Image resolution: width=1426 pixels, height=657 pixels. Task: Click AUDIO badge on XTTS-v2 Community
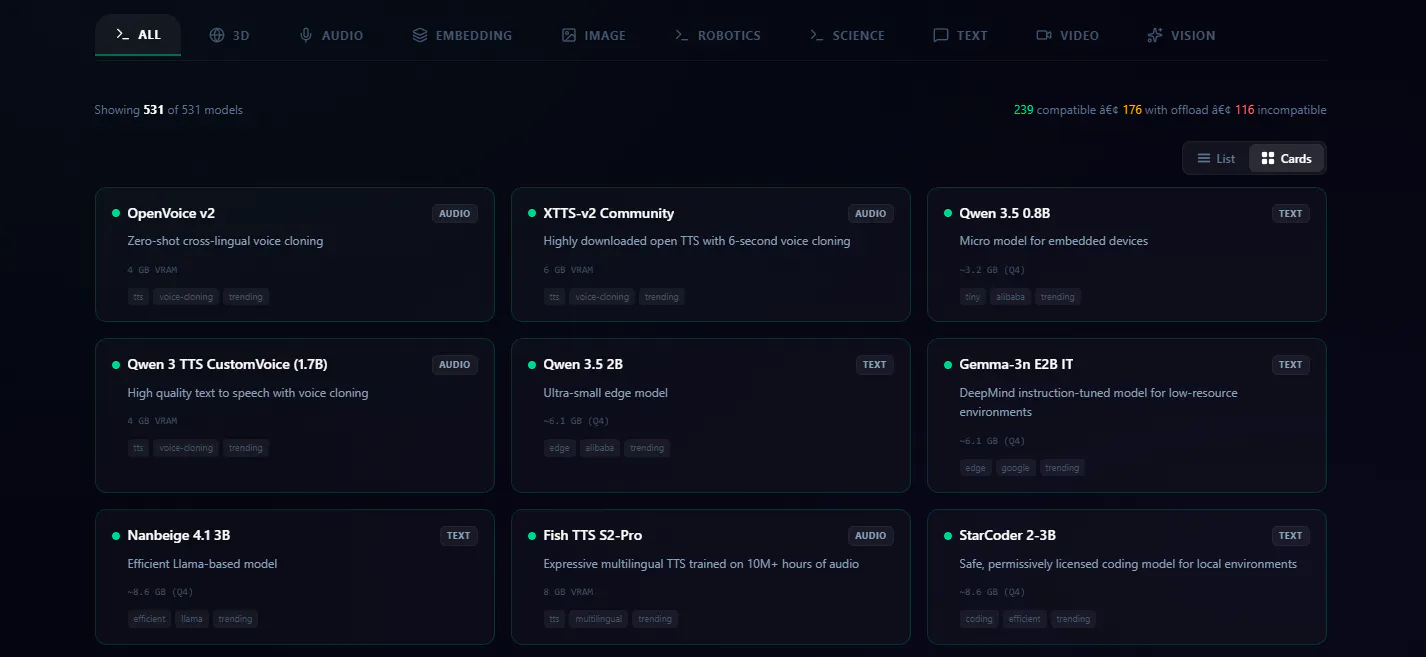tap(871, 213)
